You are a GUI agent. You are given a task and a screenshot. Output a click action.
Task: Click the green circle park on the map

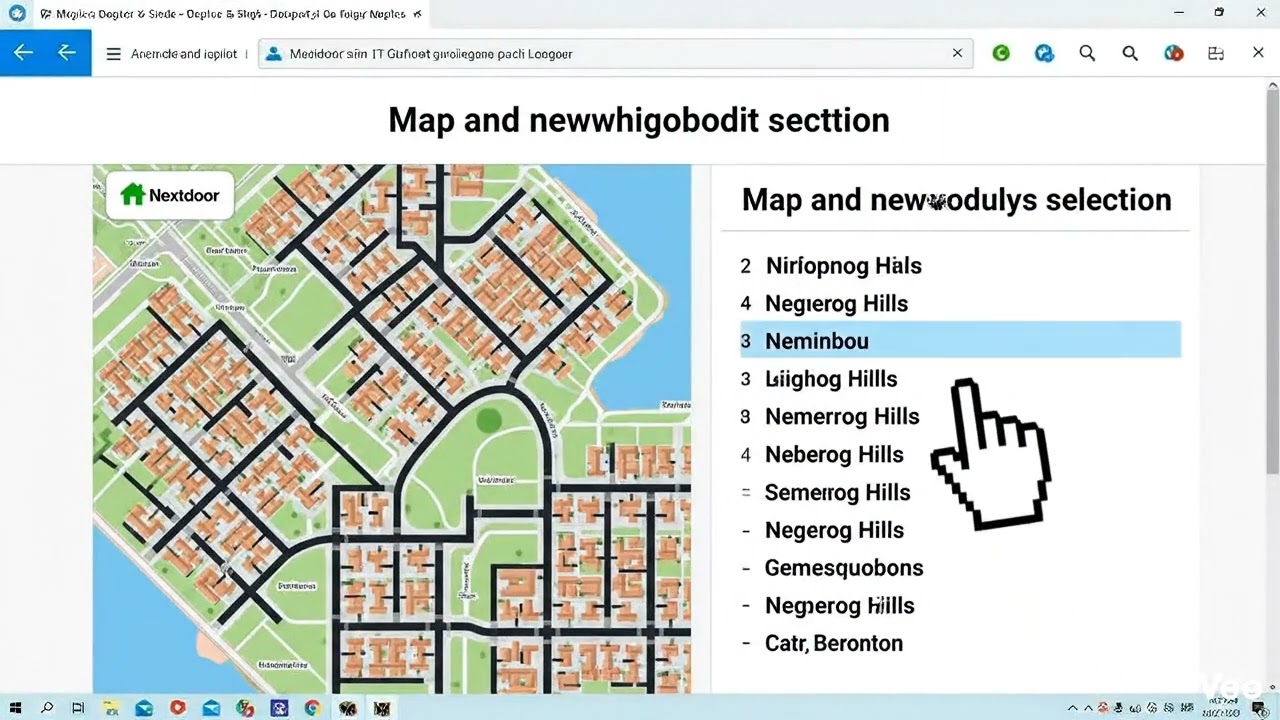point(488,419)
